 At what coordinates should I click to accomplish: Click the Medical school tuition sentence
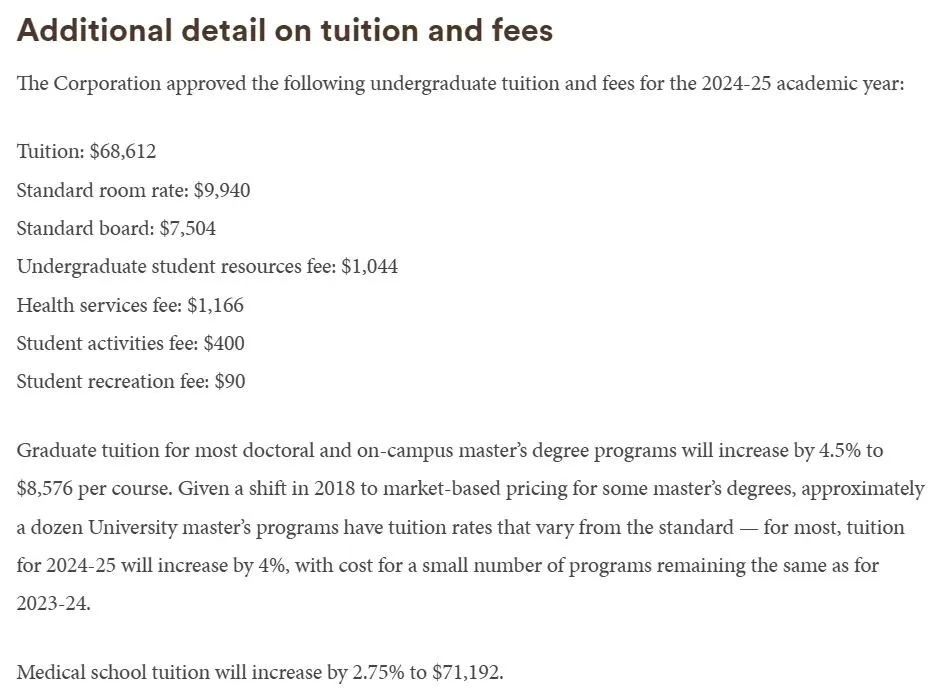pyautogui.click(x=260, y=672)
